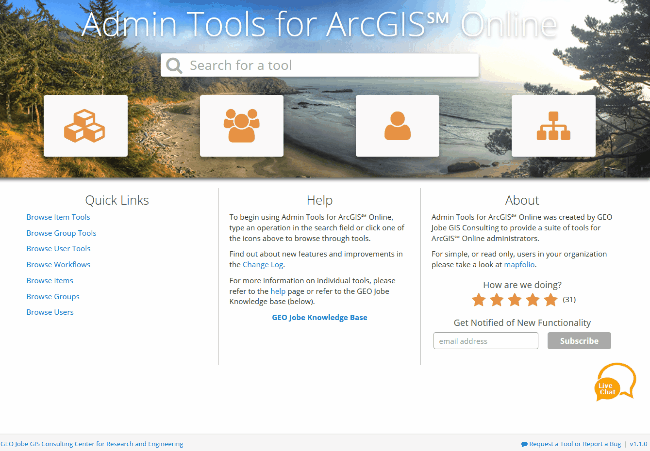Open the Group Tools people icon tile

pyautogui.click(x=241, y=126)
